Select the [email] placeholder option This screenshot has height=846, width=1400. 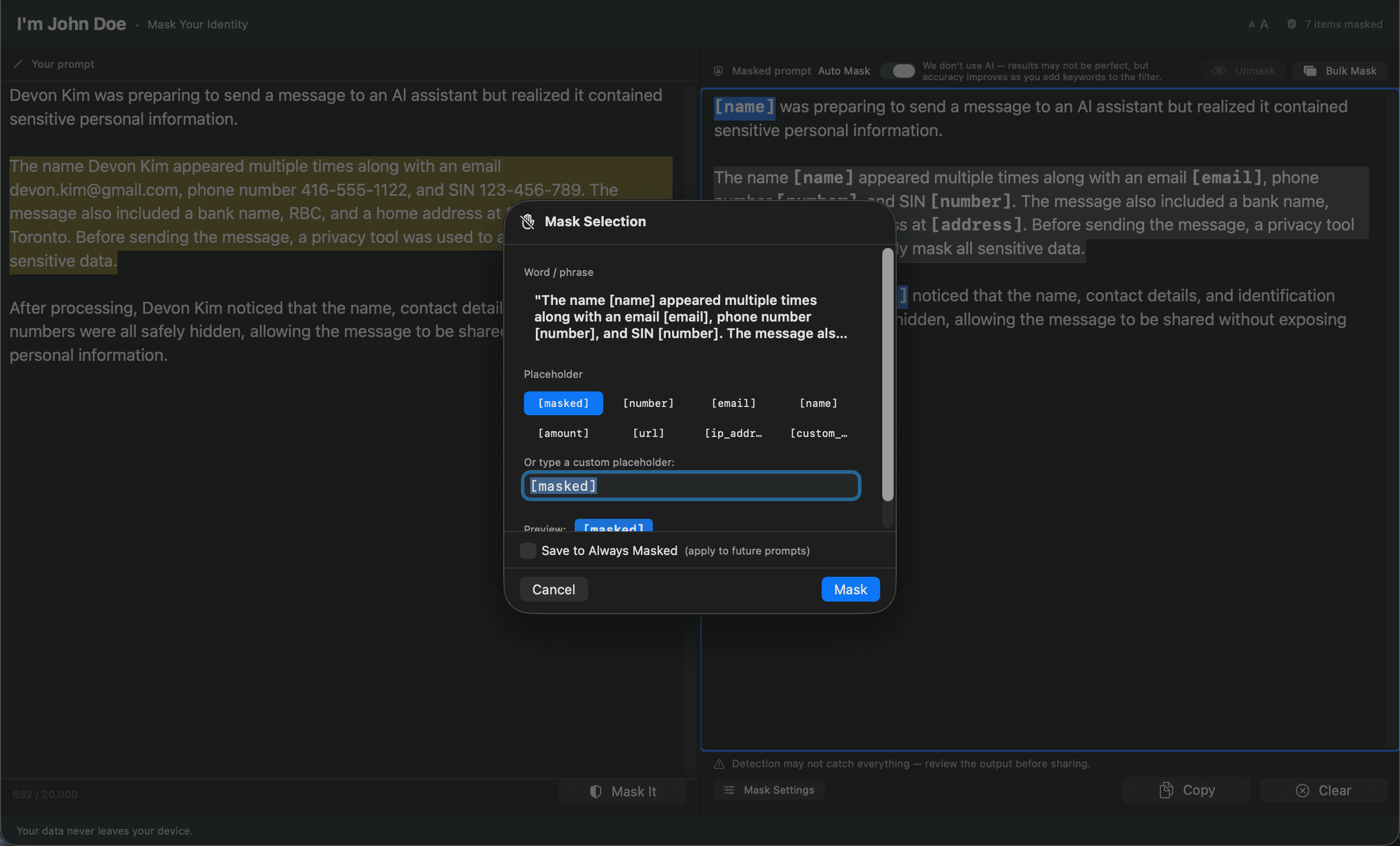pyautogui.click(x=734, y=403)
